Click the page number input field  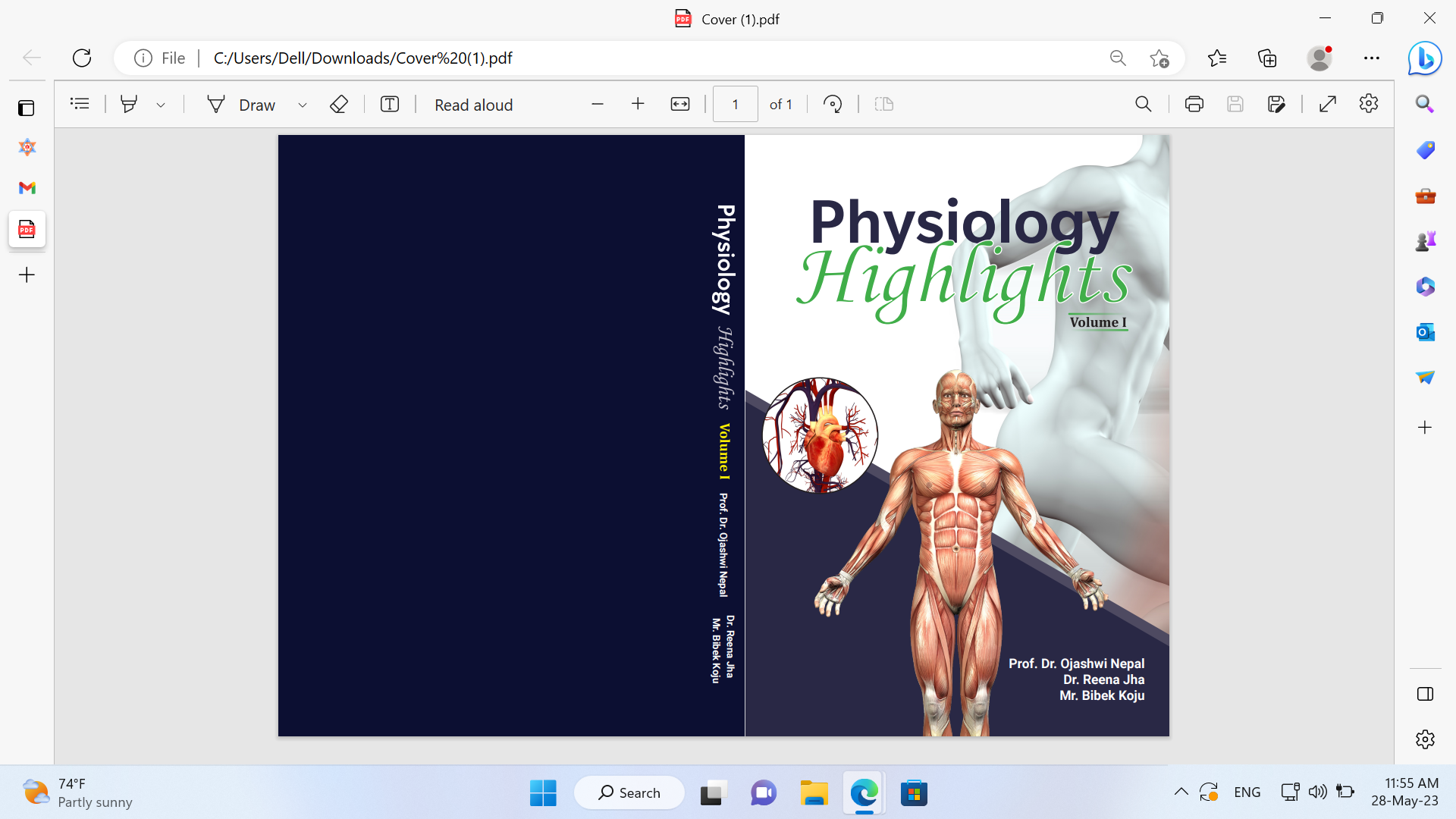pyautogui.click(x=735, y=104)
